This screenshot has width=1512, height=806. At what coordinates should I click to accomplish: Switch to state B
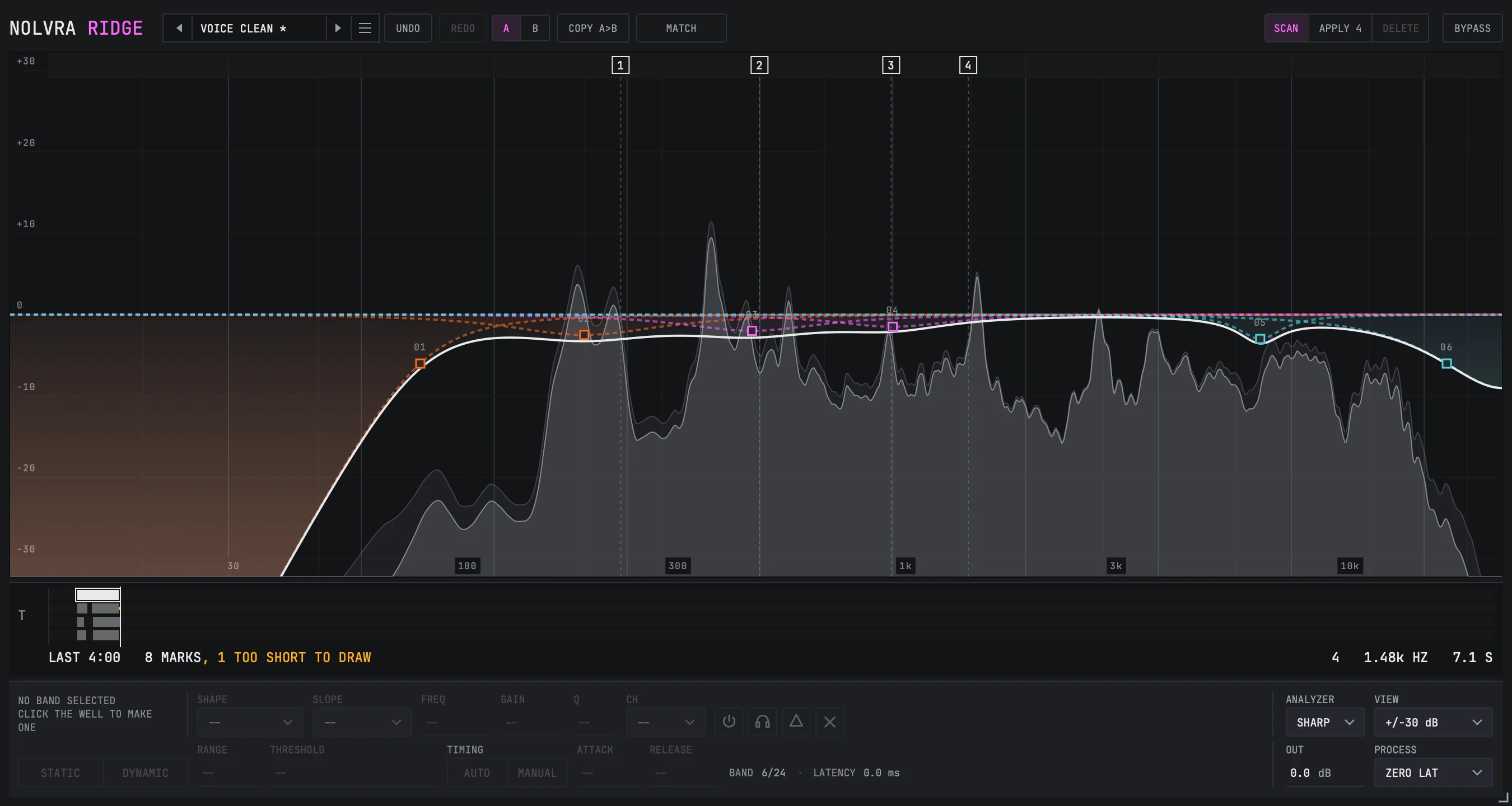pos(535,28)
